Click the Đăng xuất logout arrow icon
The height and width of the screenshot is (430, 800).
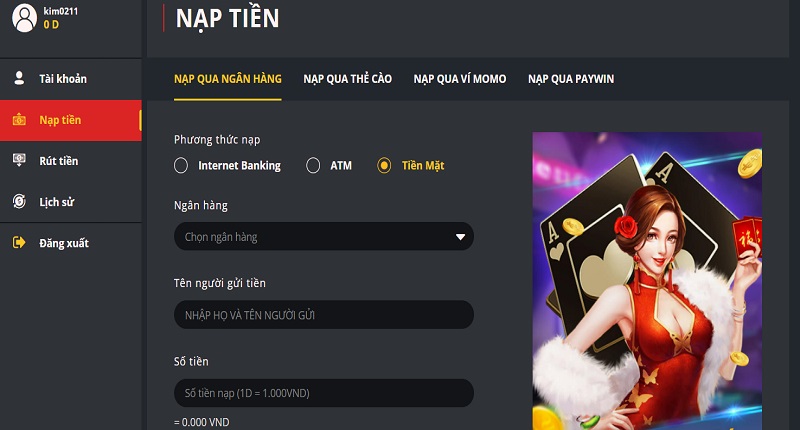[x=19, y=242]
